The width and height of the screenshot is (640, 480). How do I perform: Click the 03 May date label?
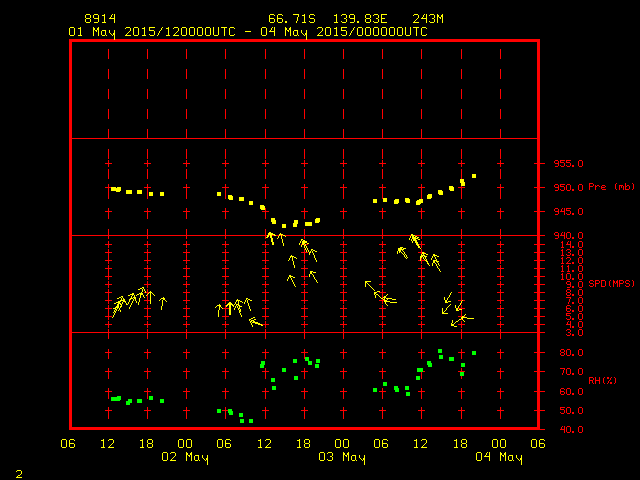pos(341,457)
